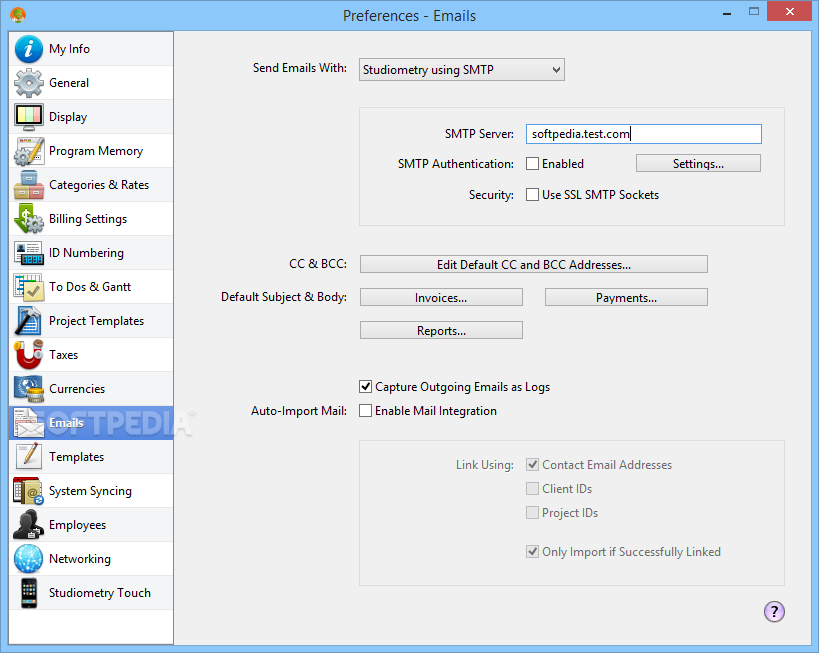Click Studiometry Touch phone icon
Viewport: 819px width, 653px height.
click(x=29, y=593)
